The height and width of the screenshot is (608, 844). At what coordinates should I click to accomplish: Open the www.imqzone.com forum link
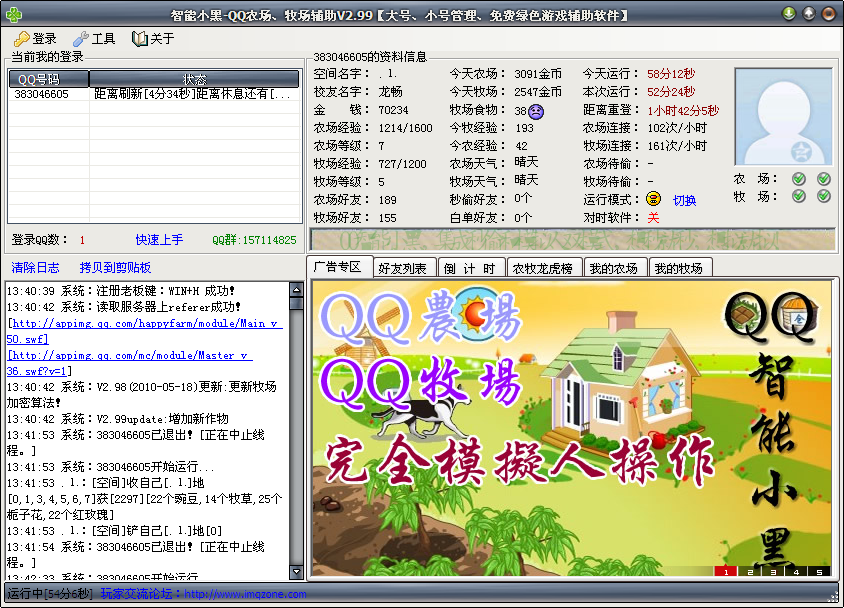pos(245,594)
